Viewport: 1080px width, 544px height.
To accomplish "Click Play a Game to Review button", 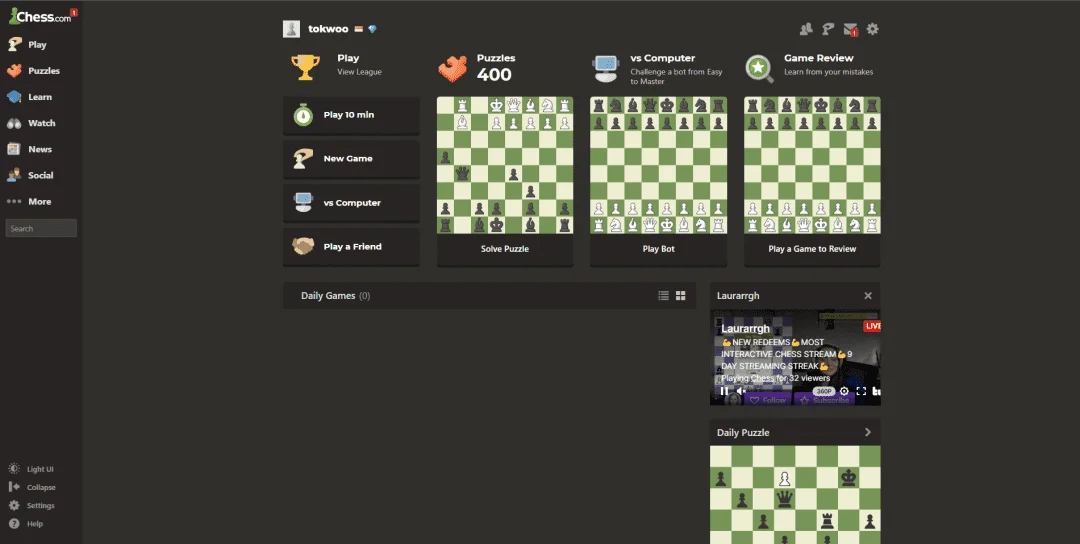I will coord(812,249).
